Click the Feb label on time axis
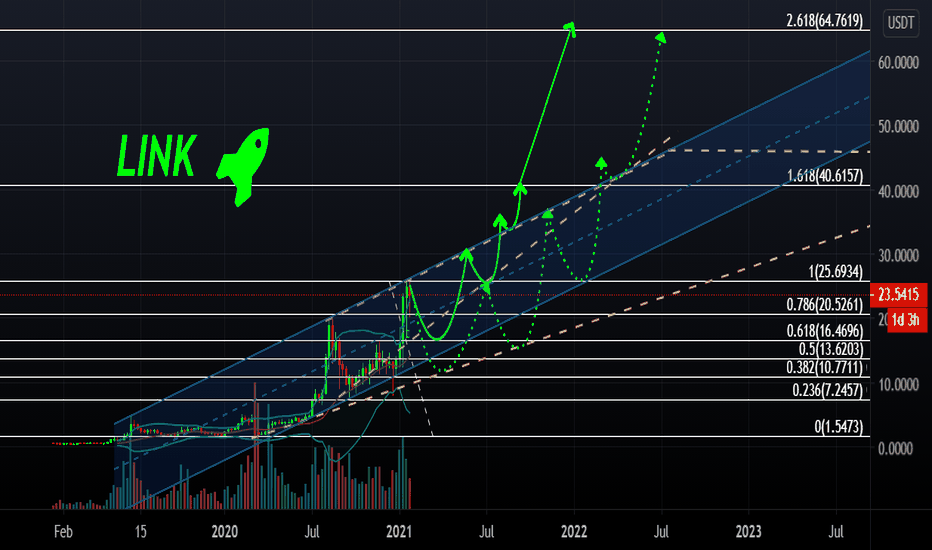 point(63,532)
